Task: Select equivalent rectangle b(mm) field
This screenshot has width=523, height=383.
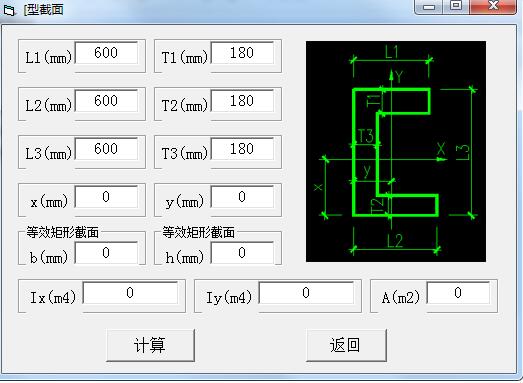Action: (x=106, y=253)
